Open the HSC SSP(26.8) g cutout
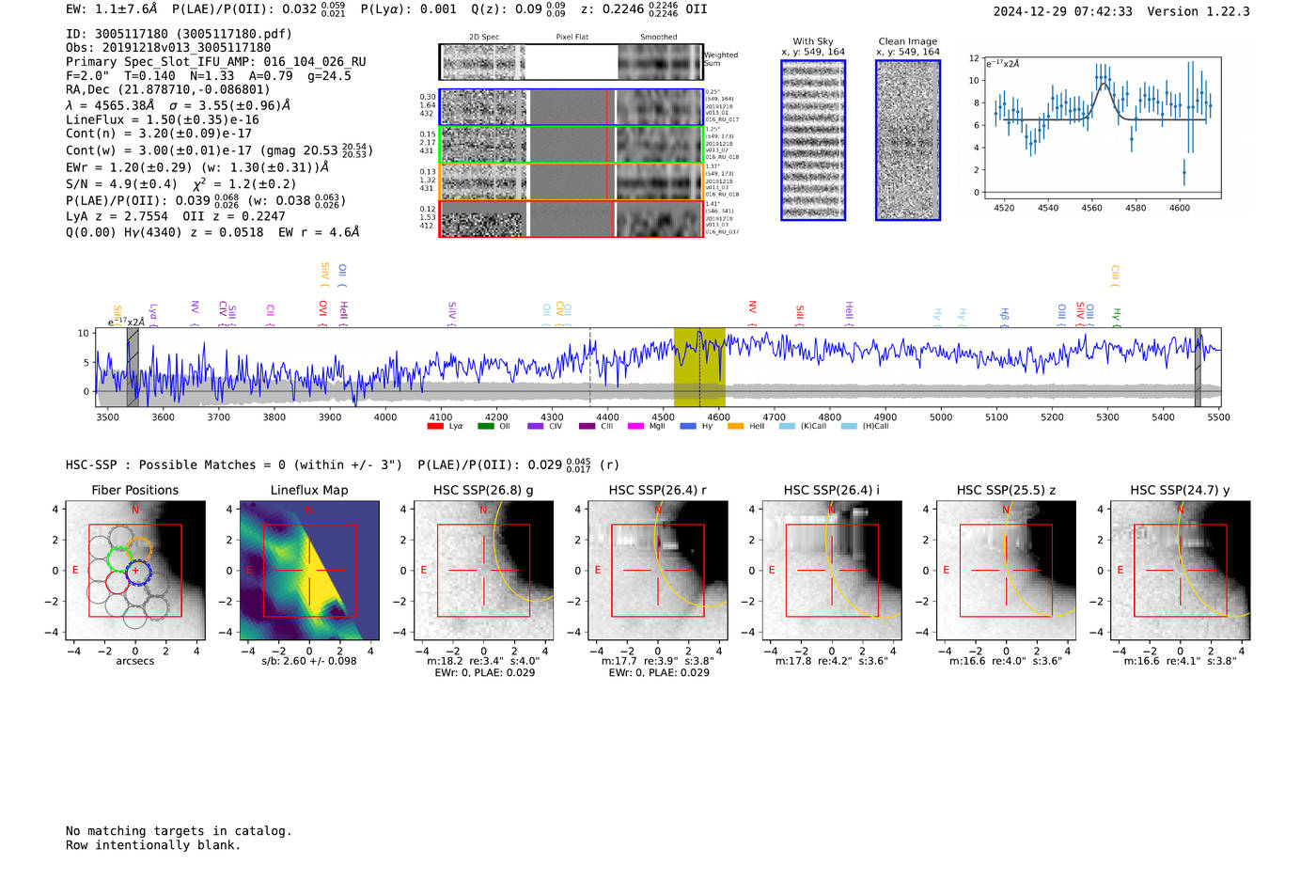The height and width of the screenshot is (896, 1316). click(x=483, y=571)
